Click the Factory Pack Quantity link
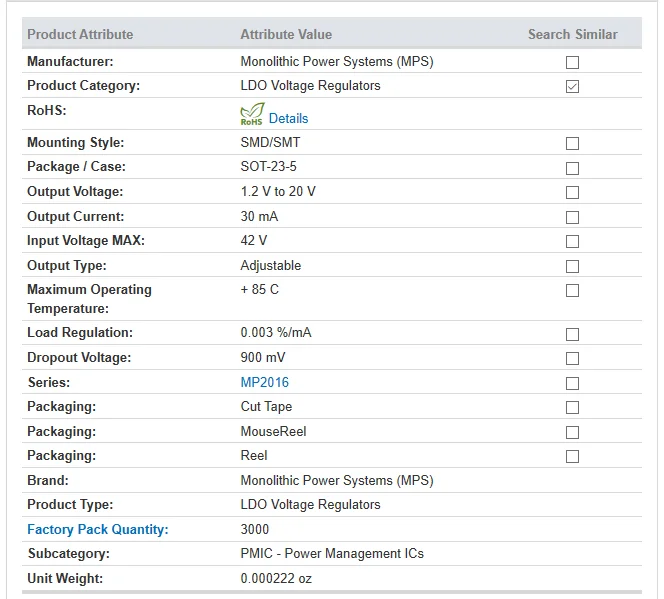Viewport: 664px width, 599px height. point(97,529)
